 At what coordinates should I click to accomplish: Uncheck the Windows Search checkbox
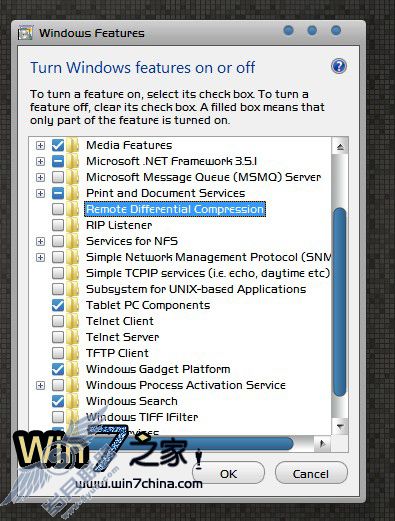click(x=58, y=401)
